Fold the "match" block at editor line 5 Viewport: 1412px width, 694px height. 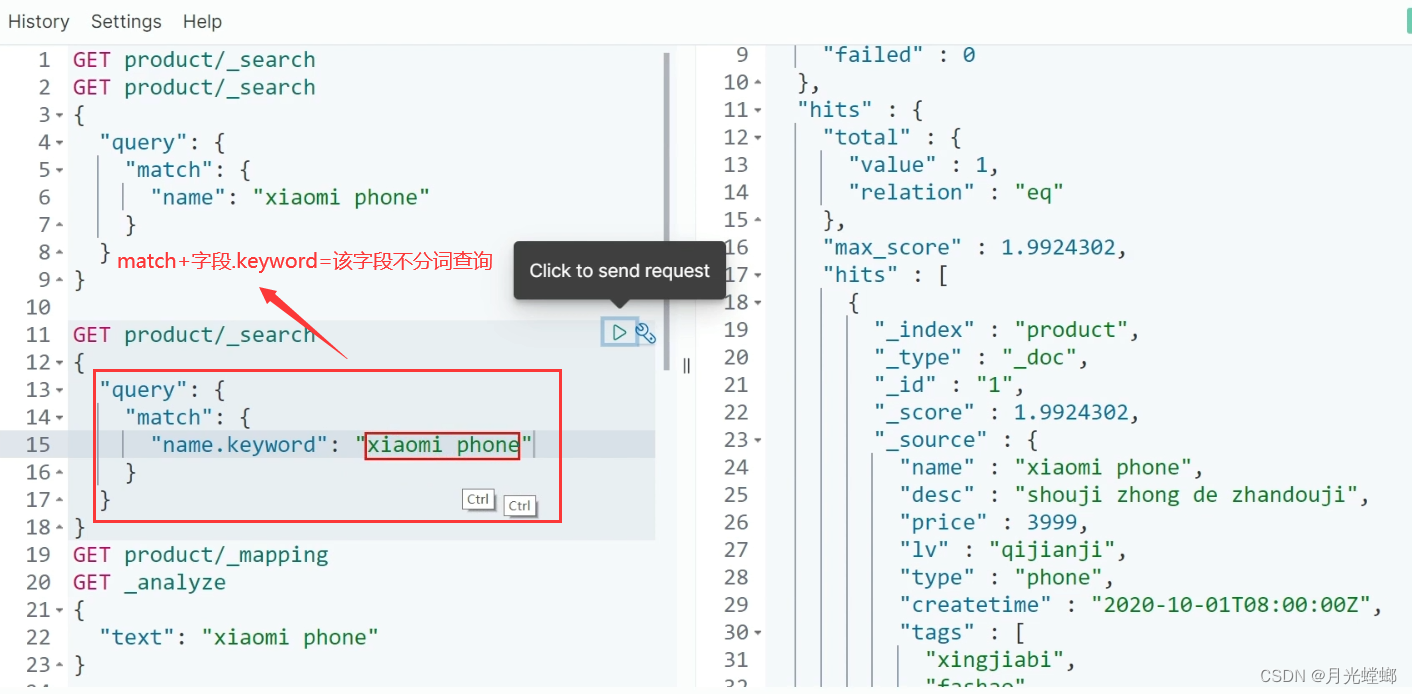pyautogui.click(x=59, y=171)
